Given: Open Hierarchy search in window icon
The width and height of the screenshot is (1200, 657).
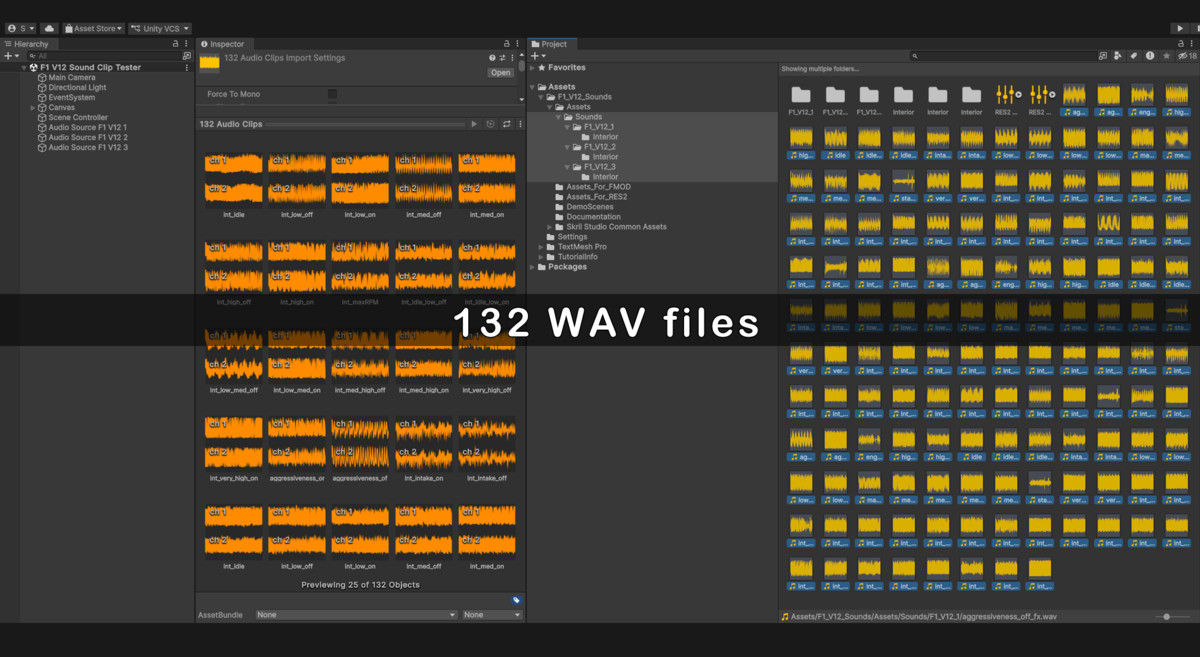Looking at the screenshot, I should 186,56.
